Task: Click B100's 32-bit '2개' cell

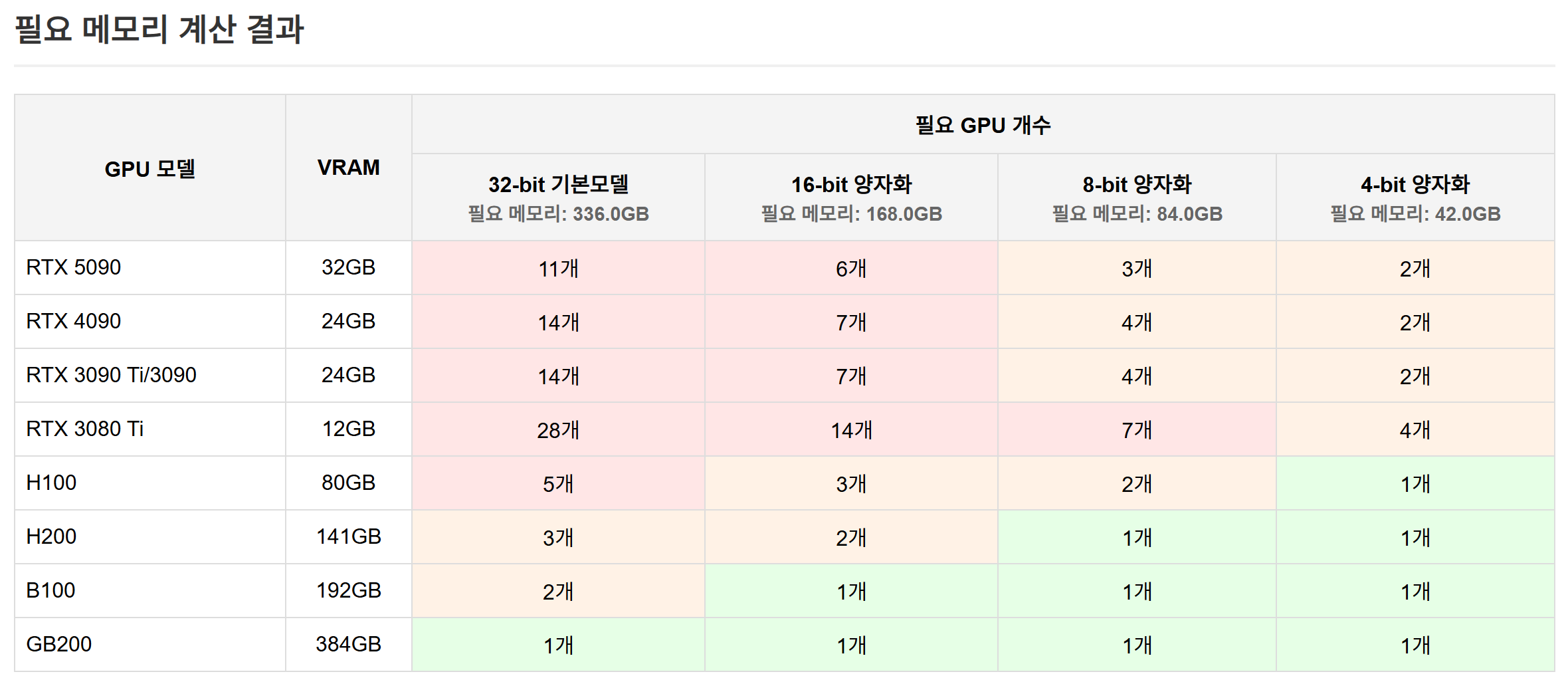Action: point(559,591)
